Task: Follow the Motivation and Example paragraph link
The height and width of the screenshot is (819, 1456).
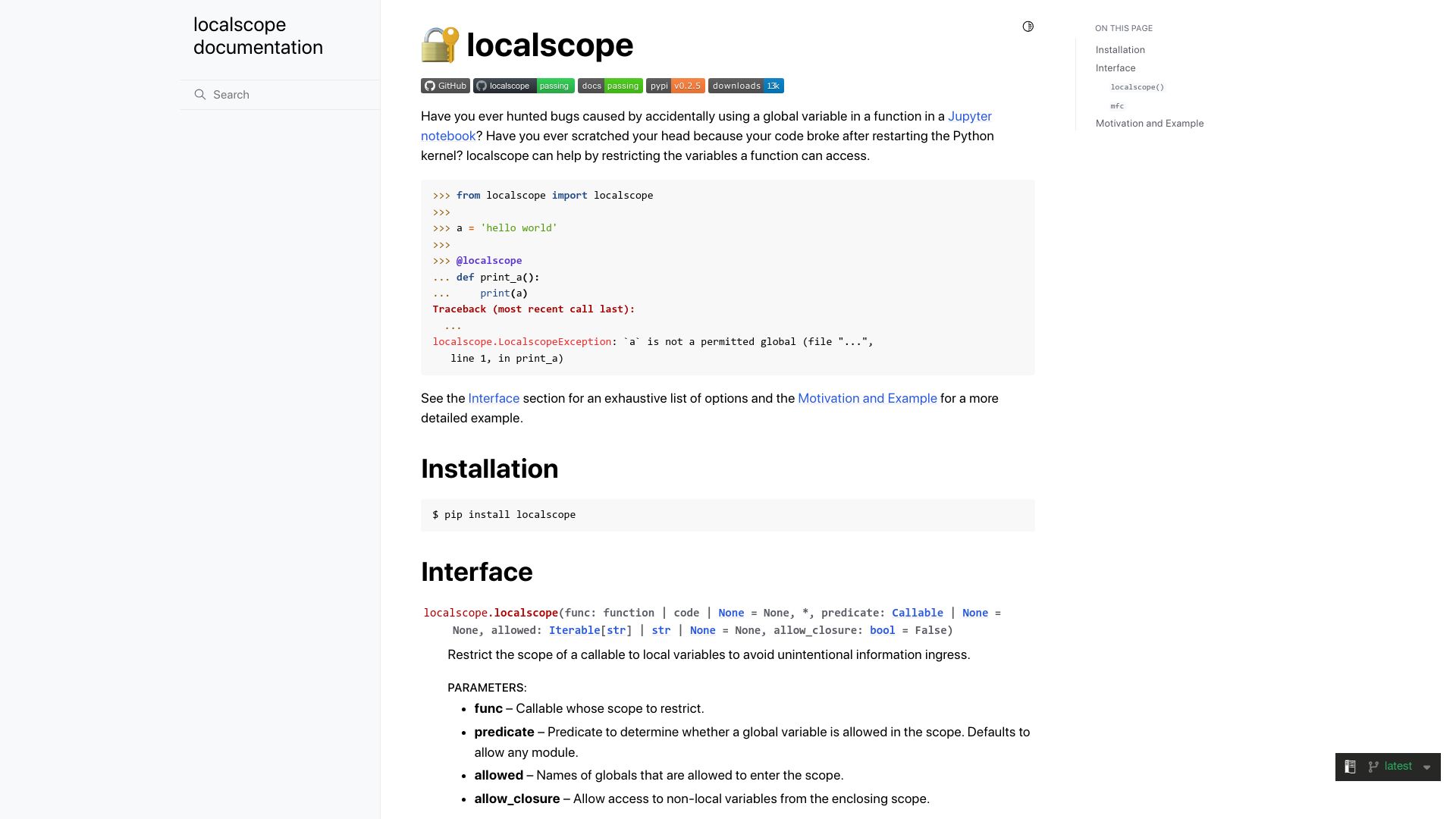Action: pos(867,398)
